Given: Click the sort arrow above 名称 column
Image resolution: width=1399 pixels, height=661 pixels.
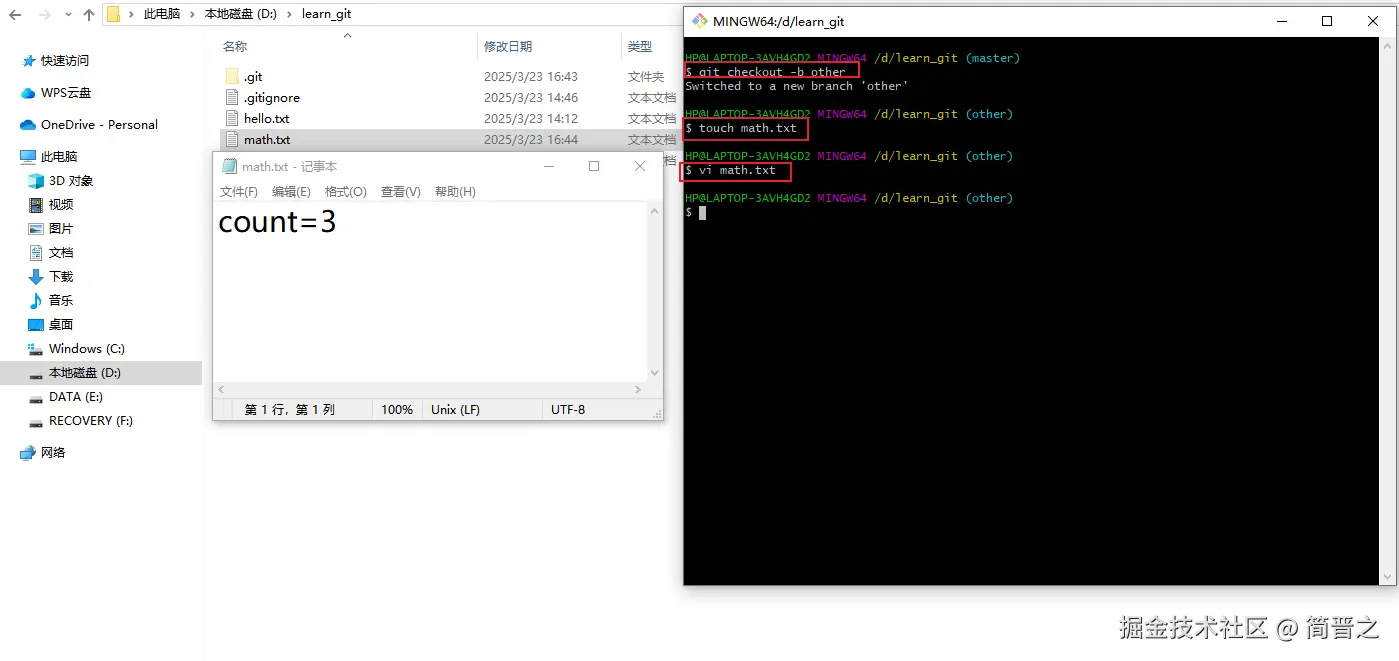Looking at the screenshot, I should click(x=348, y=33).
